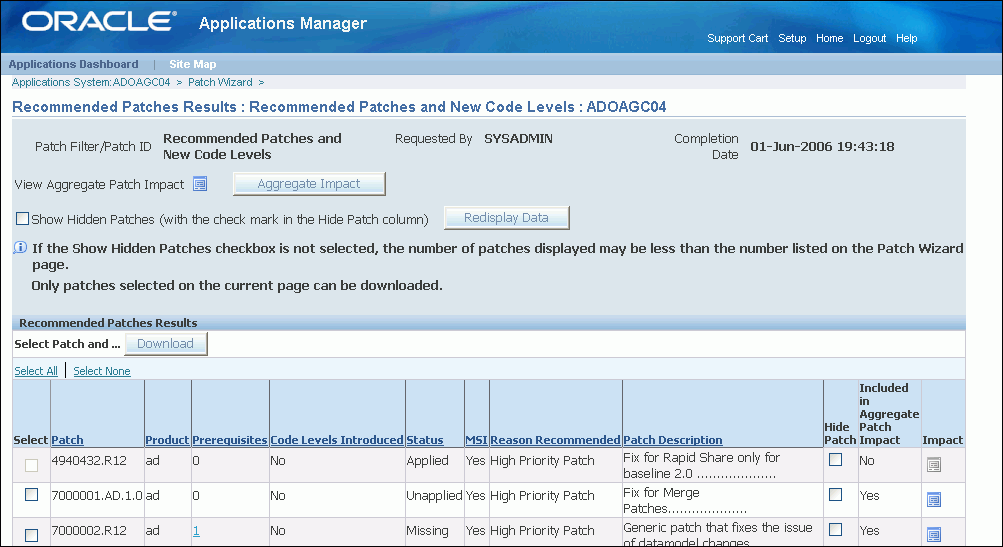Viewport: 1003px width, 547px height.
Task: Click the Aggregate Impact button
Action: (309, 184)
